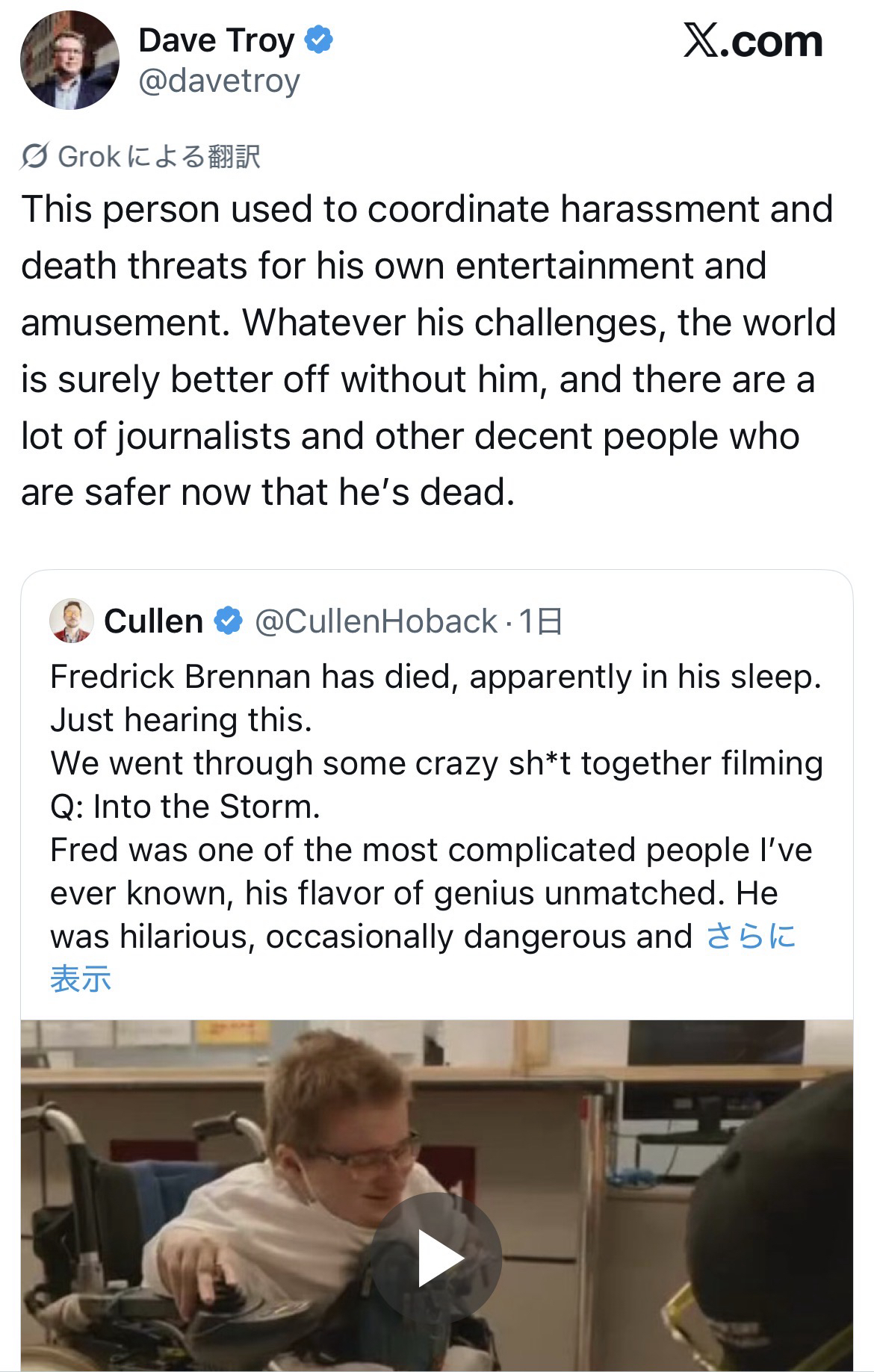Click Dave Troy's blue verified badge
The height and width of the screenshot is (1372, 874).
click(319, 40)
